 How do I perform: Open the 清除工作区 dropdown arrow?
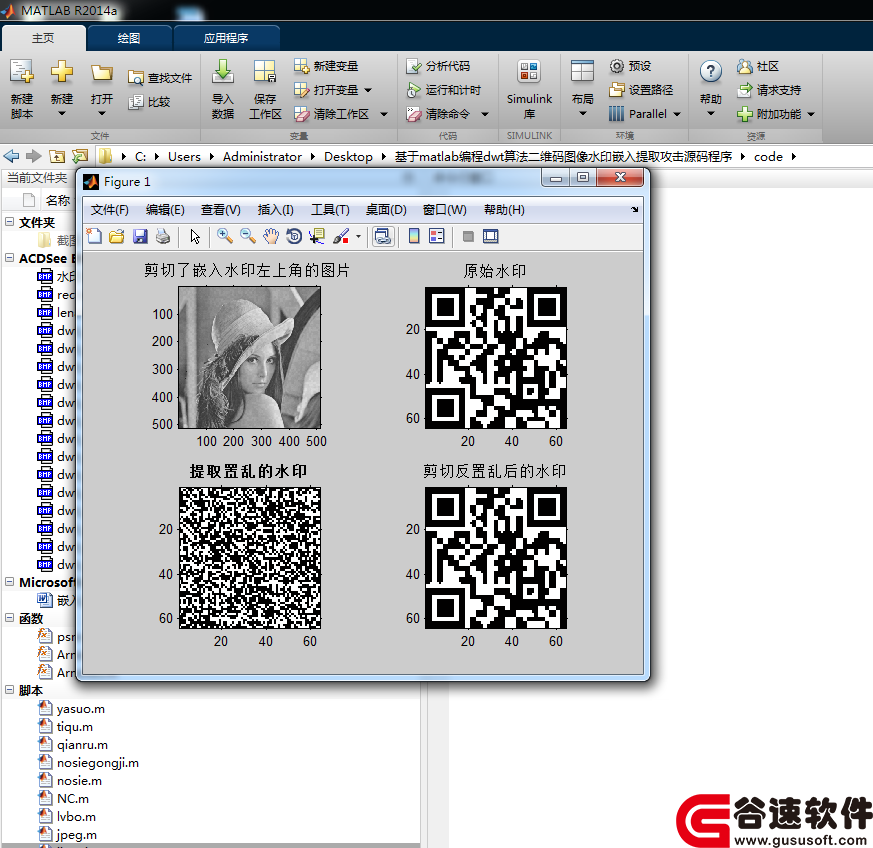point(384,114)
